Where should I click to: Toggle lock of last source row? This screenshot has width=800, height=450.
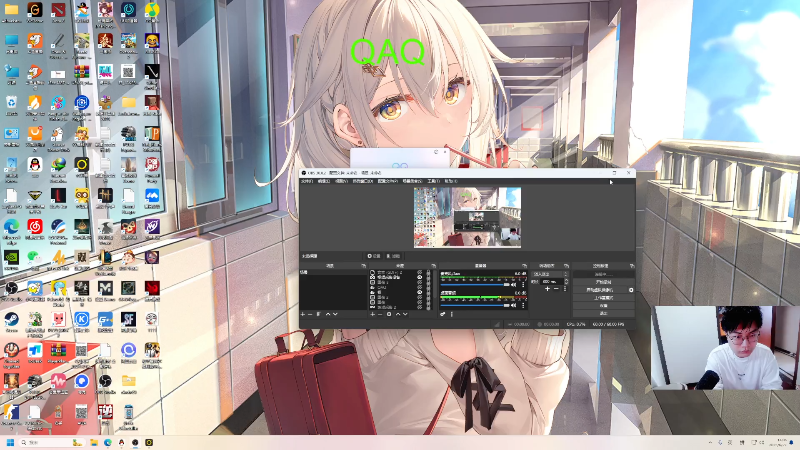(x=429, y=307)
